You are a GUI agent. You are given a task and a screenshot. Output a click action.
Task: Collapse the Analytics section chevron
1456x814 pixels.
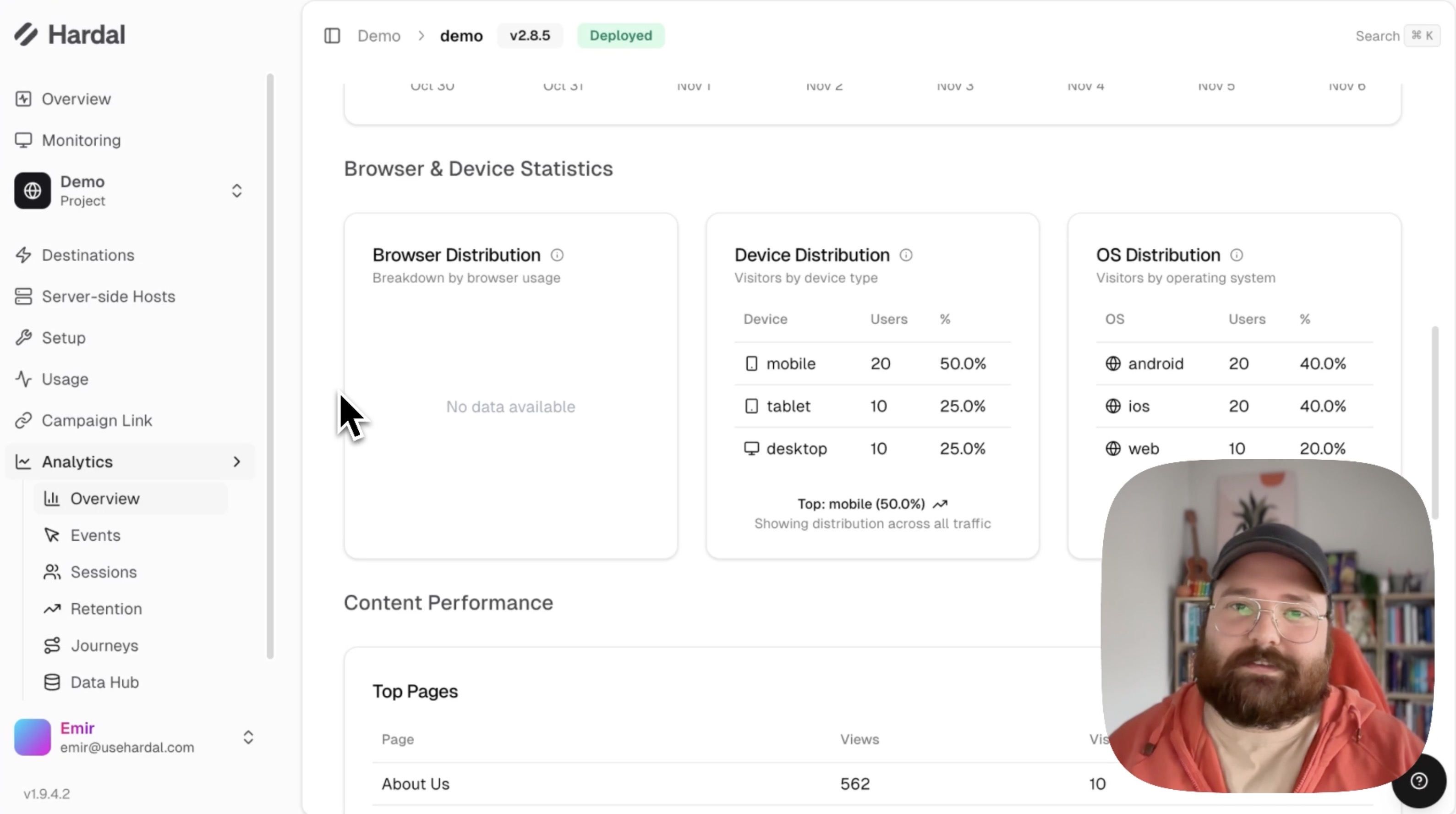[x=236, y=462]
